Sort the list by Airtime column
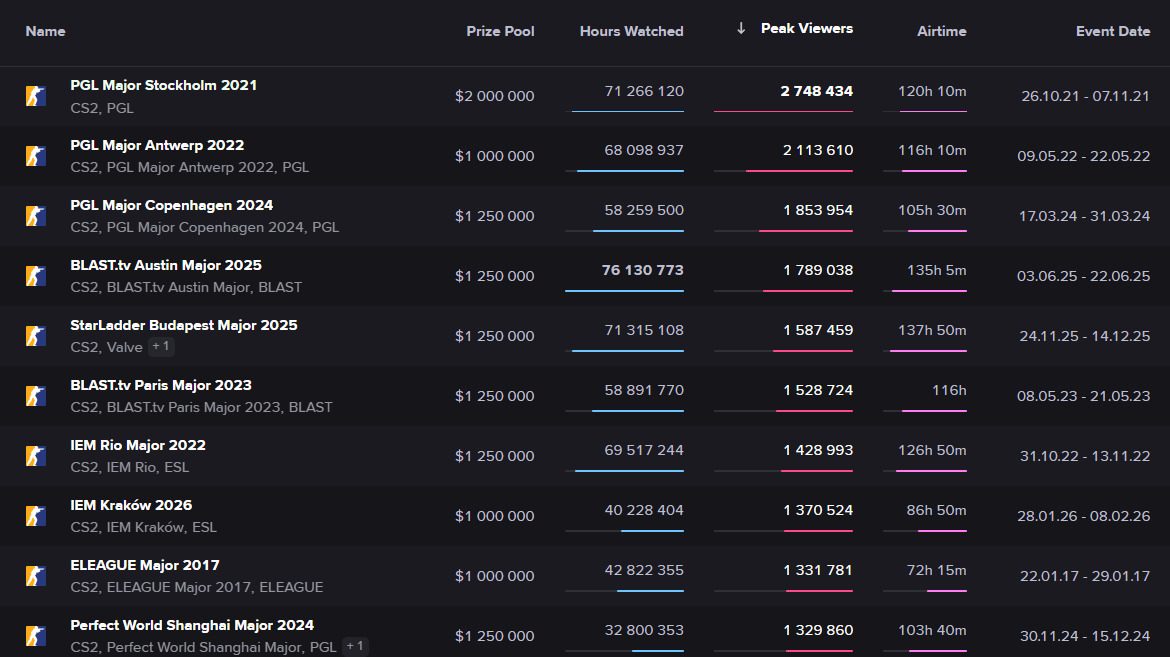This screenshot has width=1170, height=657. point(941,31)
